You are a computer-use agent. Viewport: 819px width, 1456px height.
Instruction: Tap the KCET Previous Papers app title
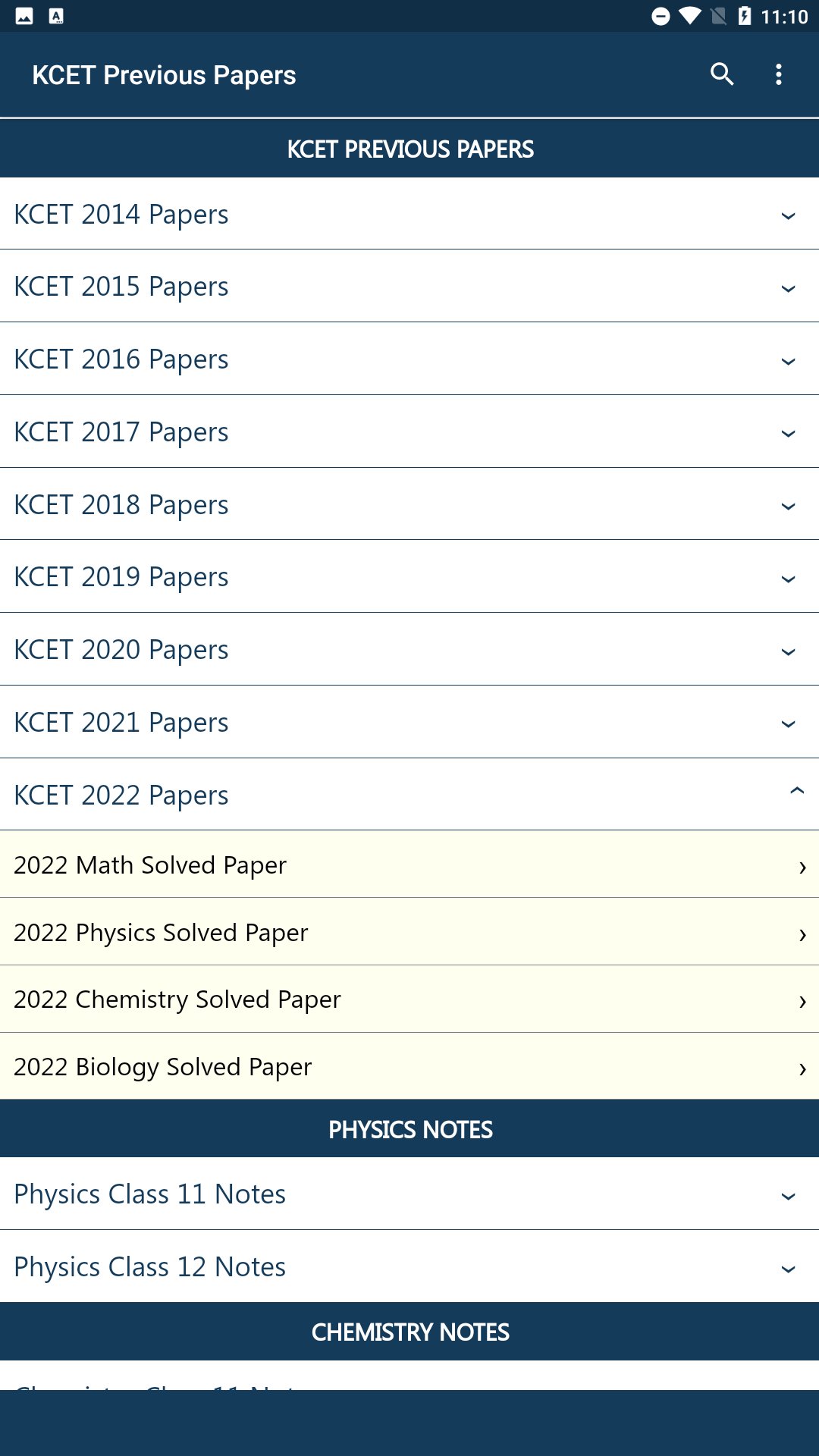164,75
